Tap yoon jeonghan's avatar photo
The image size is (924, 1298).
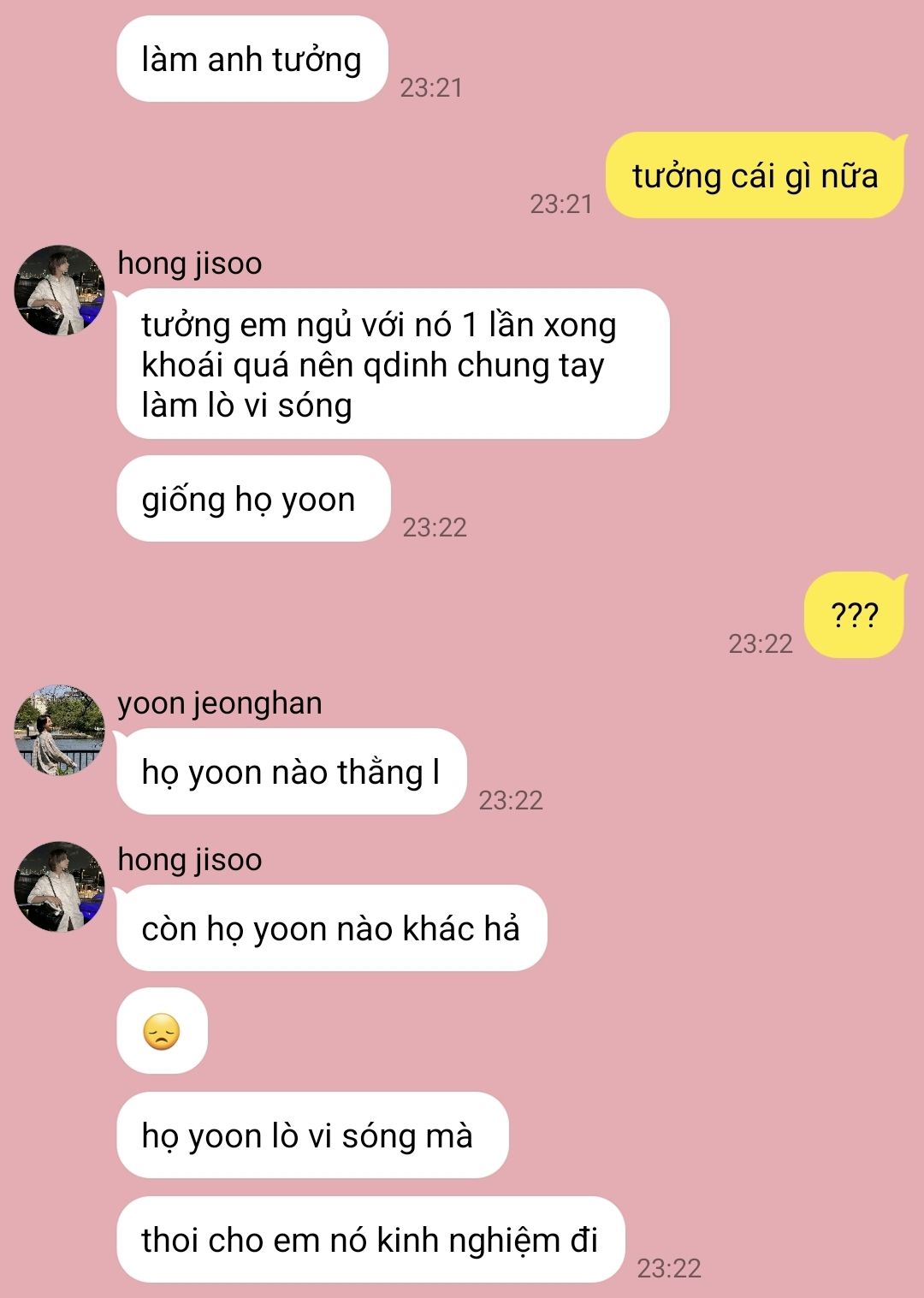(59, 730)
